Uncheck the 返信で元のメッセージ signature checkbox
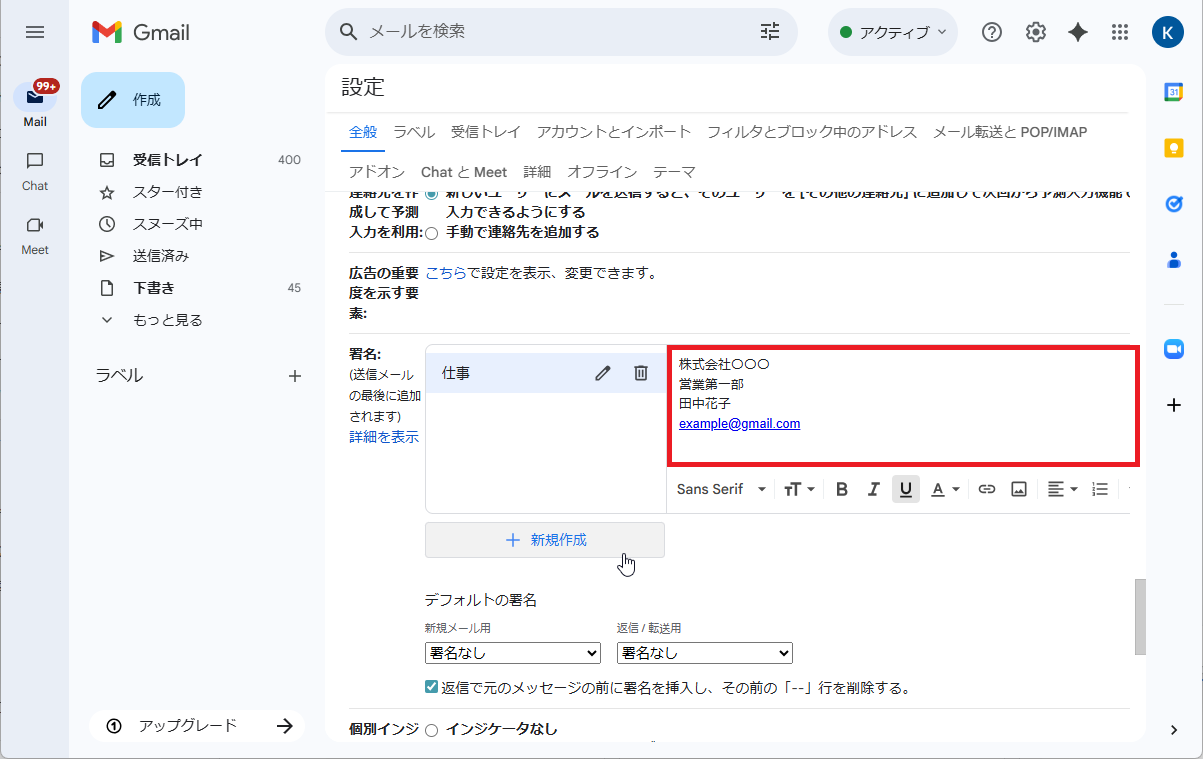 pos(430,687)
